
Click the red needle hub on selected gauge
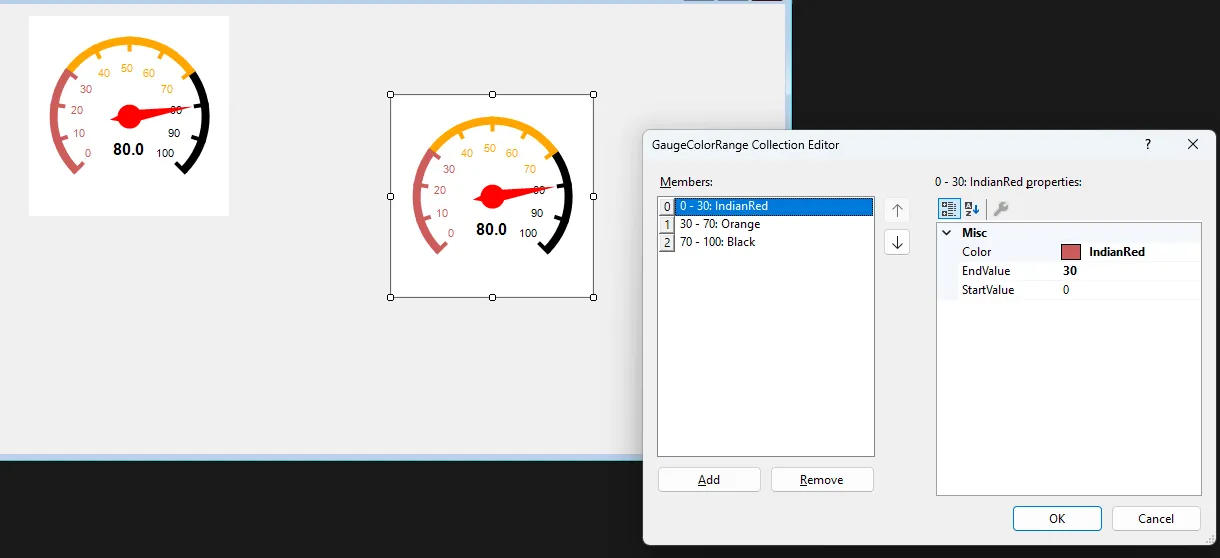pyautogui.click(x=491, y=196)
